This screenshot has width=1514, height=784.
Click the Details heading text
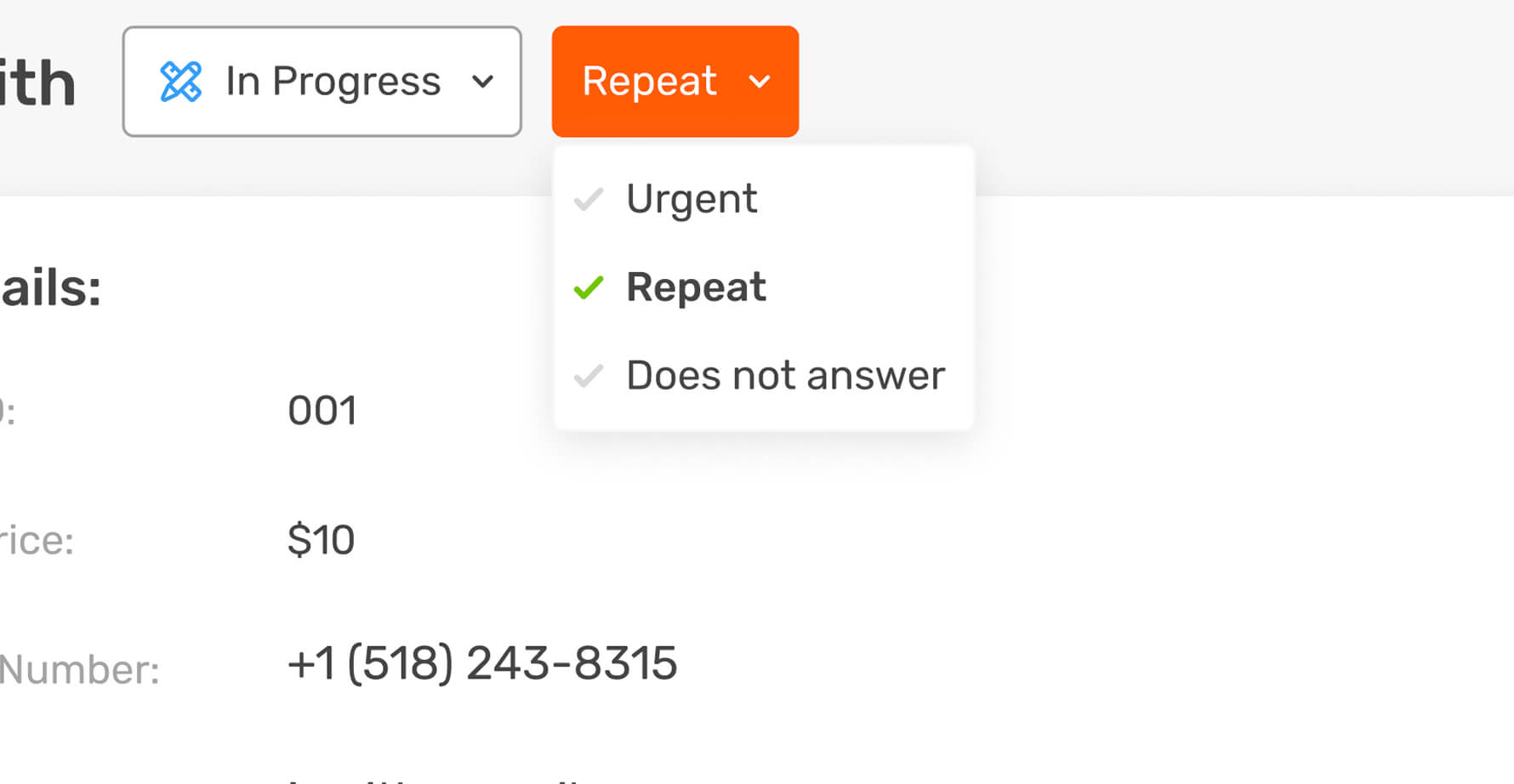51,288
